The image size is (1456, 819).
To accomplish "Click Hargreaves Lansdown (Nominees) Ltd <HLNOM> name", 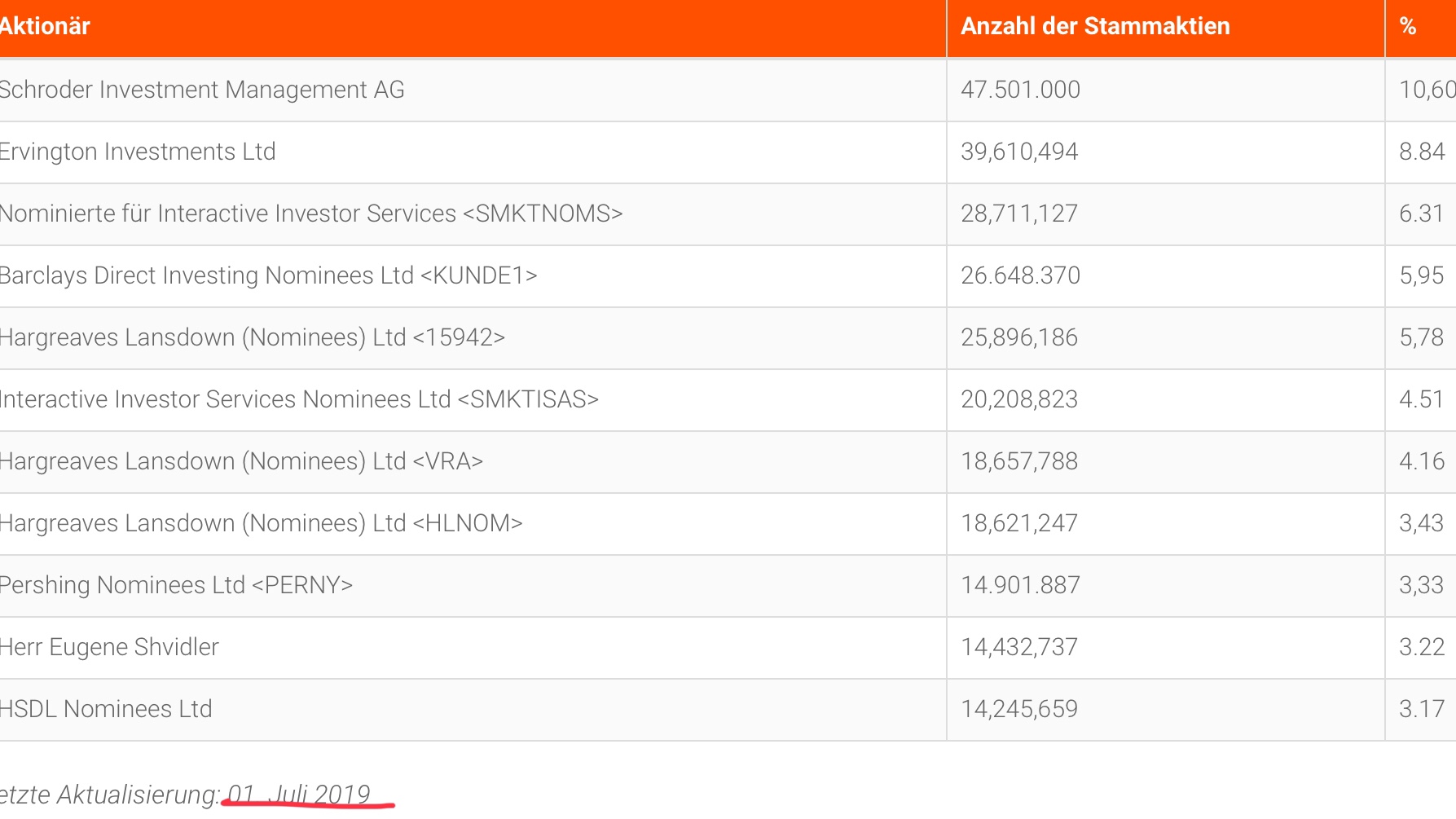I will [261, 523].
